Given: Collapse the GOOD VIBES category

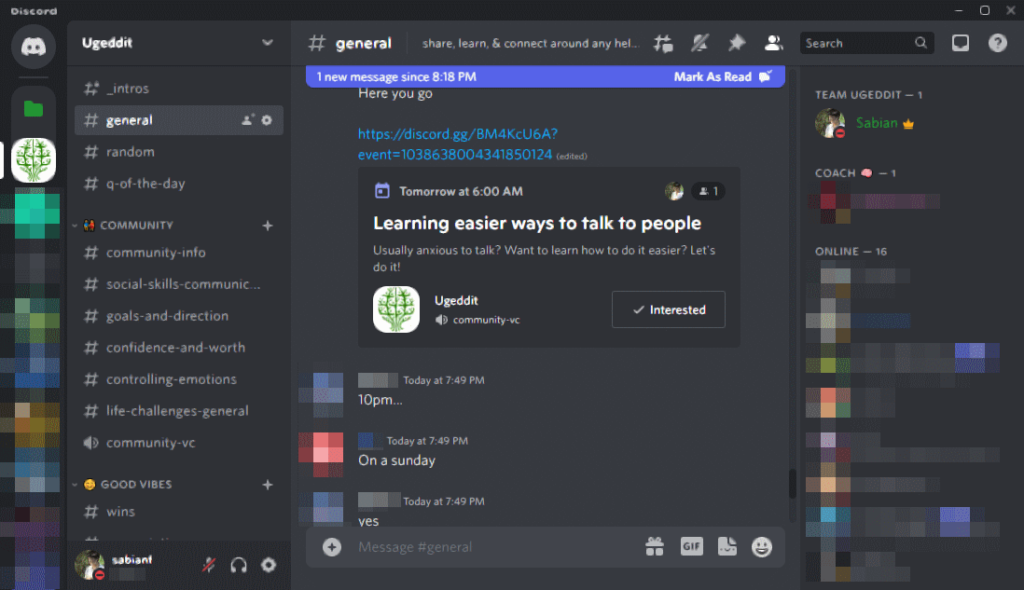Looking at the screenshot, I should tap(127, 484).
